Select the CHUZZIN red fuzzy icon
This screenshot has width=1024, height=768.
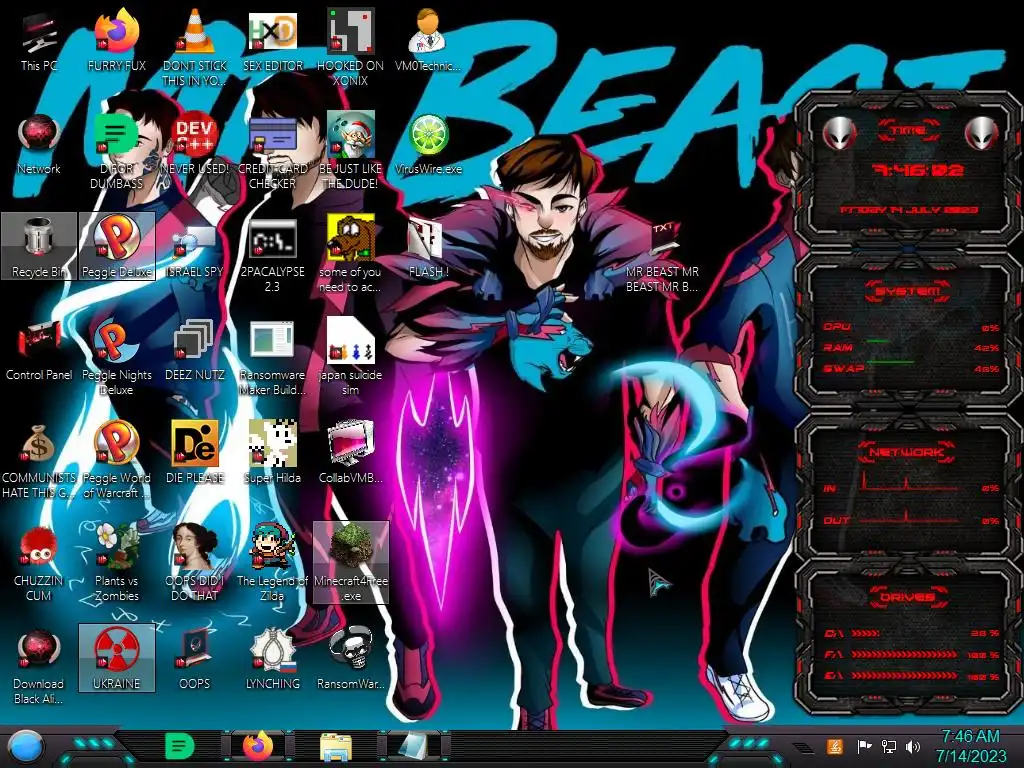click(39, 563)
